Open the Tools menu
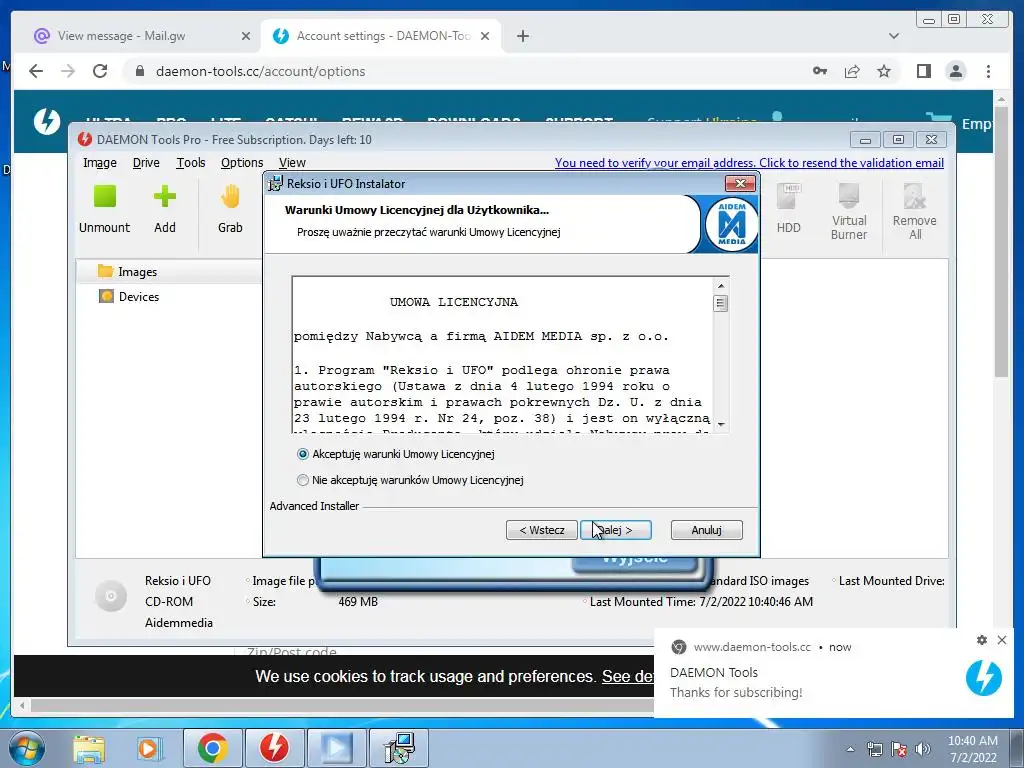Viewport: 1024px width, 768px height. tap(191, 163)
